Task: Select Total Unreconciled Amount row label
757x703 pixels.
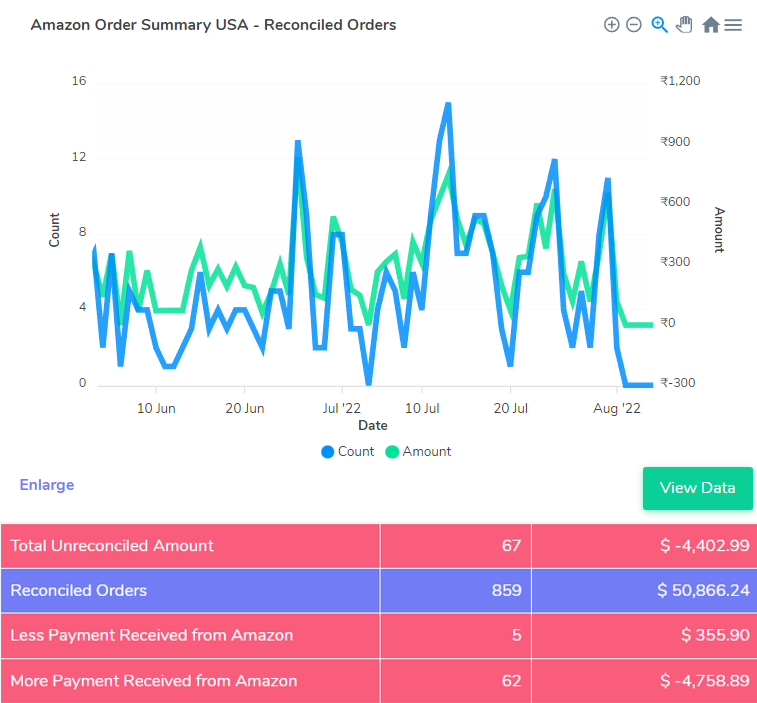Action: [x=112, y=546]
